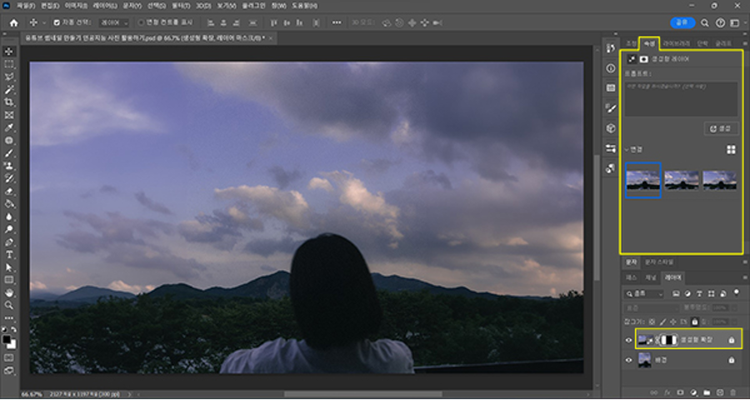Select the Rectangle shape tool
This screenshot has width=750, height=400.
9,280
